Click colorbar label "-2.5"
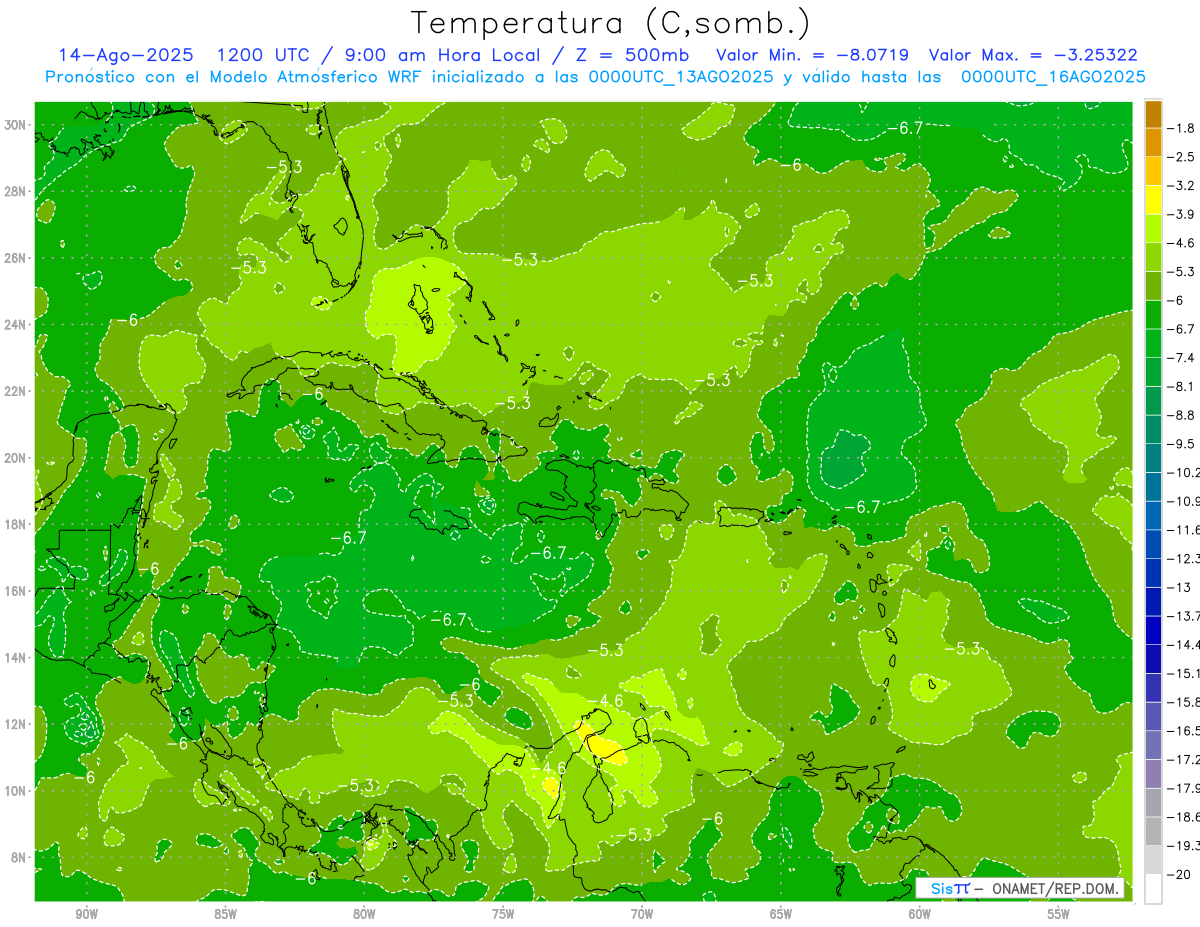Screen dimensions: 1200x927 coord(1183,157)
